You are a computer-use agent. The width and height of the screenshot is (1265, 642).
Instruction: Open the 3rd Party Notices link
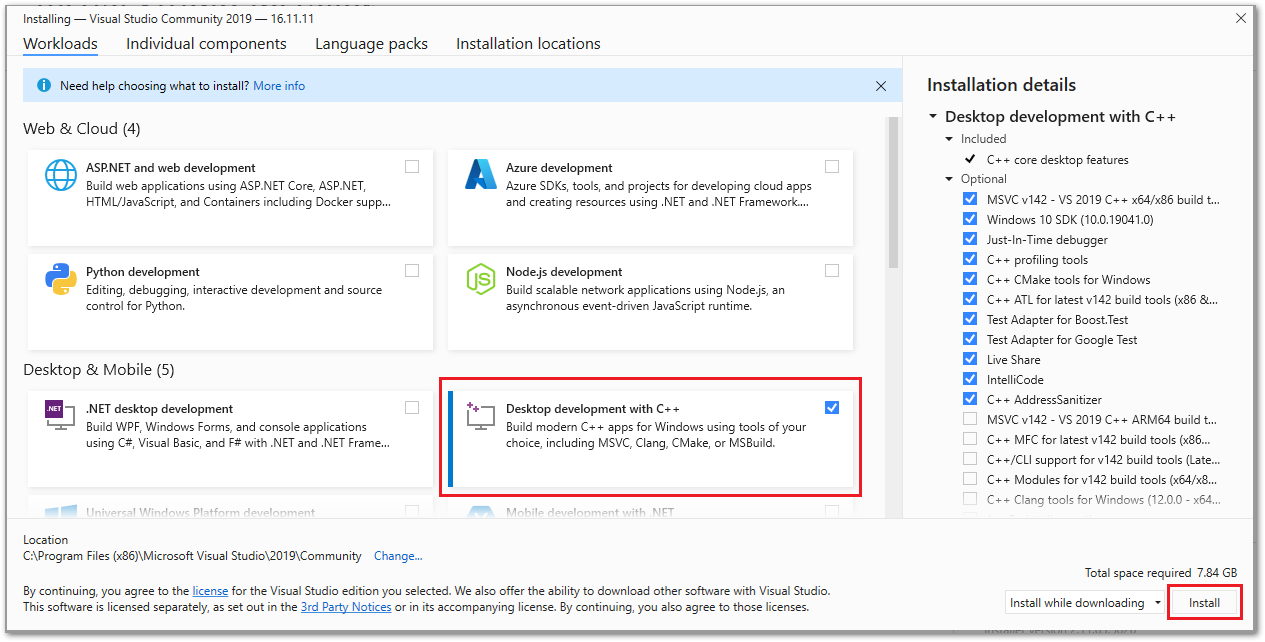click(x=346, y=607)
